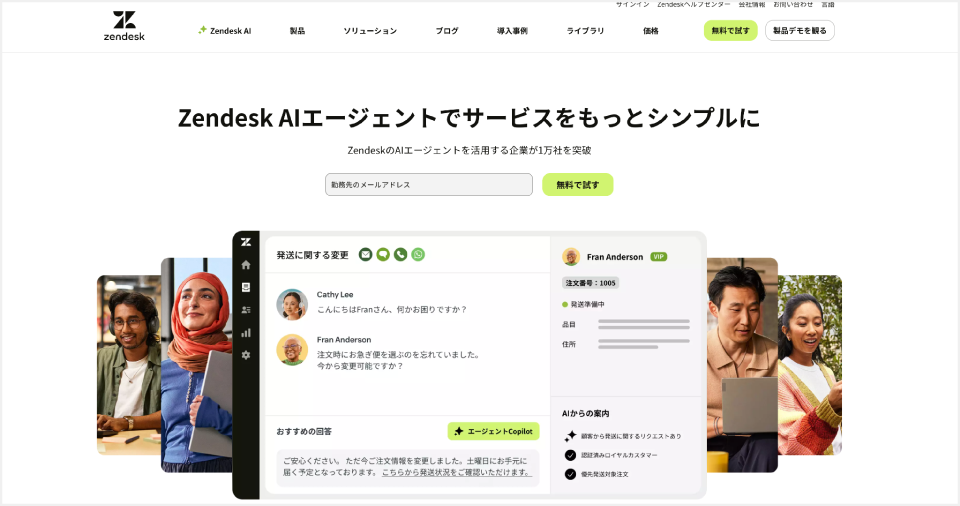
Task: Click the エージェントCopilot button
Action: (493, 431)
